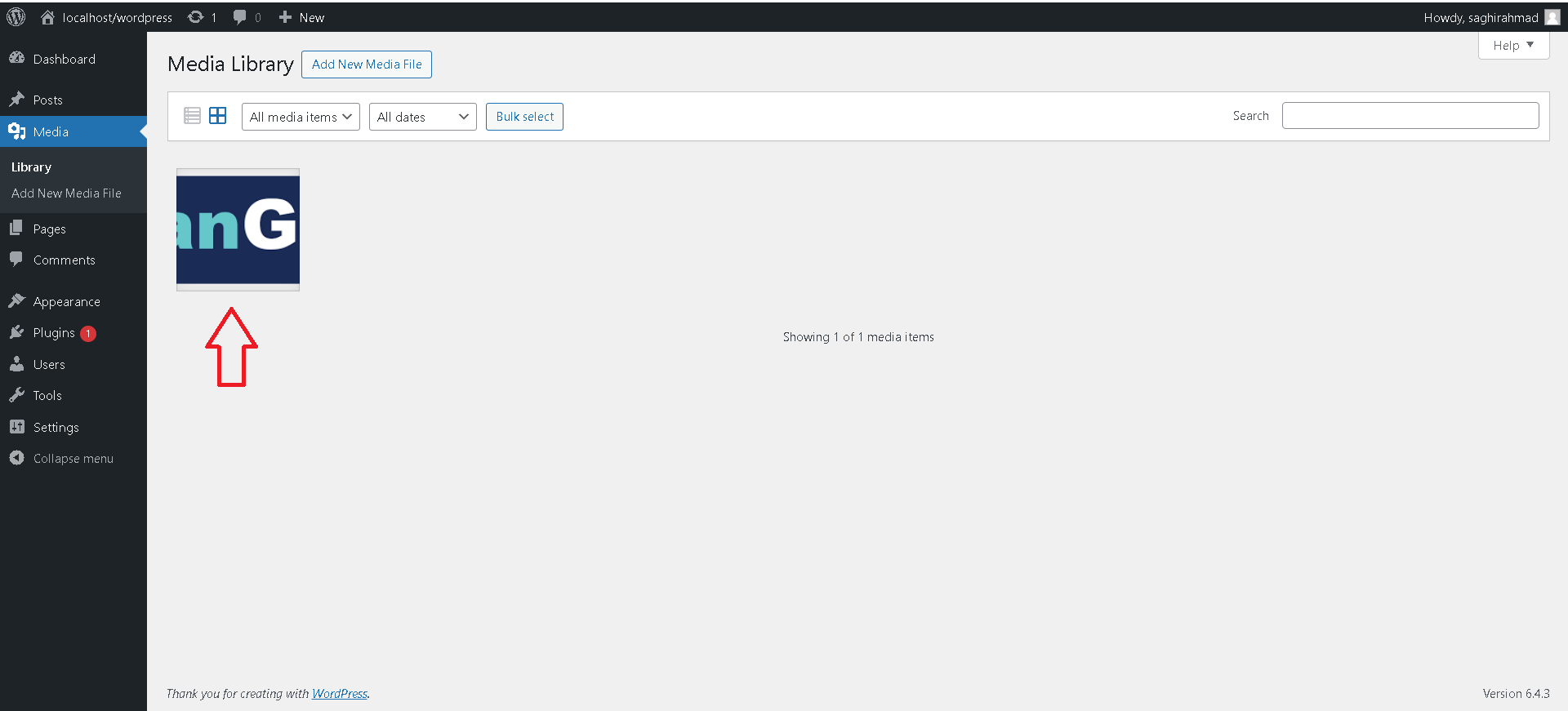1568x711 pixels.
Task: Click the Add New Media File button
Action: [367, 64]
